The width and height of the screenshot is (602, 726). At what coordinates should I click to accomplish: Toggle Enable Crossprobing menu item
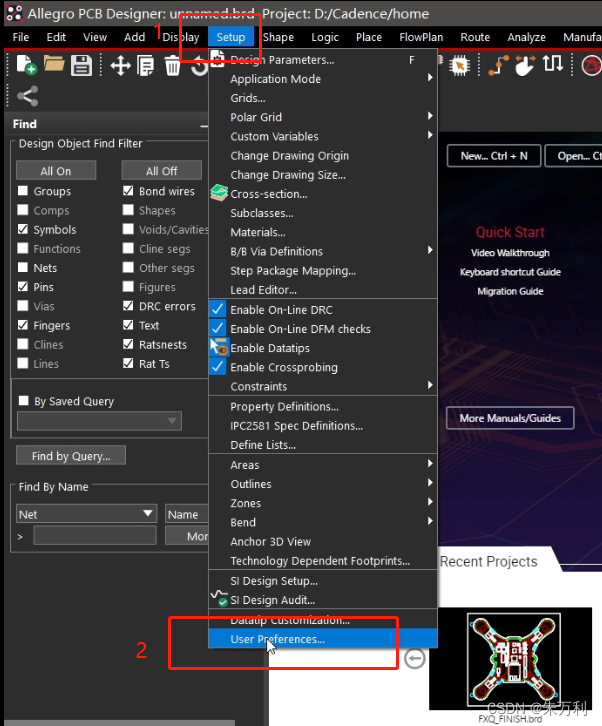coord(323,367)
